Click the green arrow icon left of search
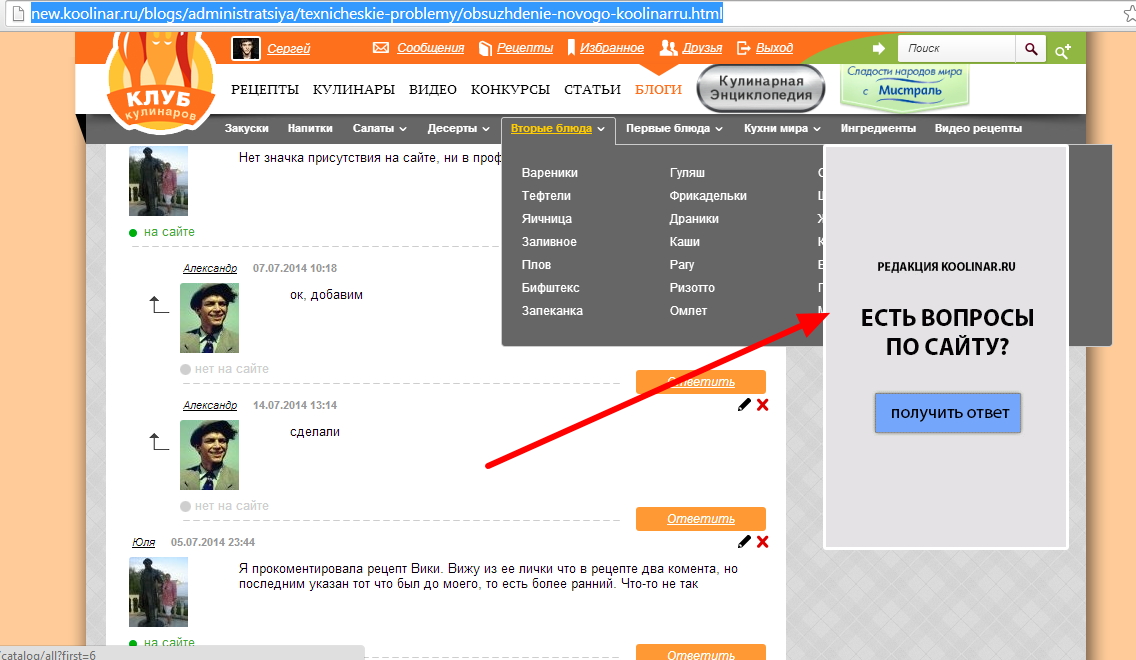Screen dimensions: 1136x660 pos(879,48)
